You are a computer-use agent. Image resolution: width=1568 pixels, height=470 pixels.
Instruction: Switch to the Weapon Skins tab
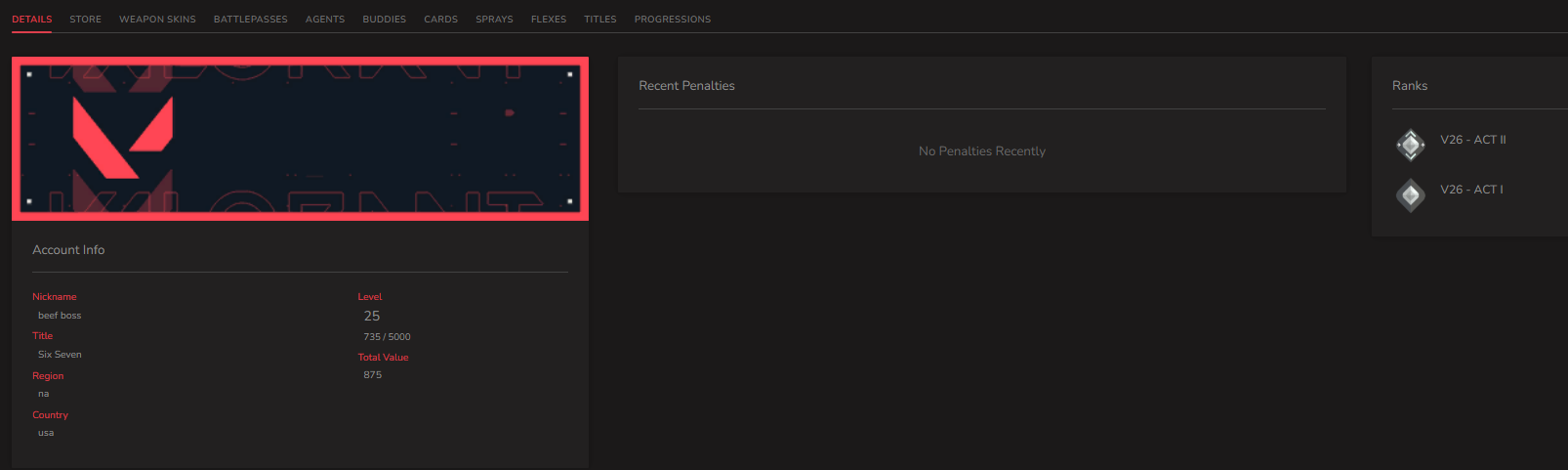(157, 20)
